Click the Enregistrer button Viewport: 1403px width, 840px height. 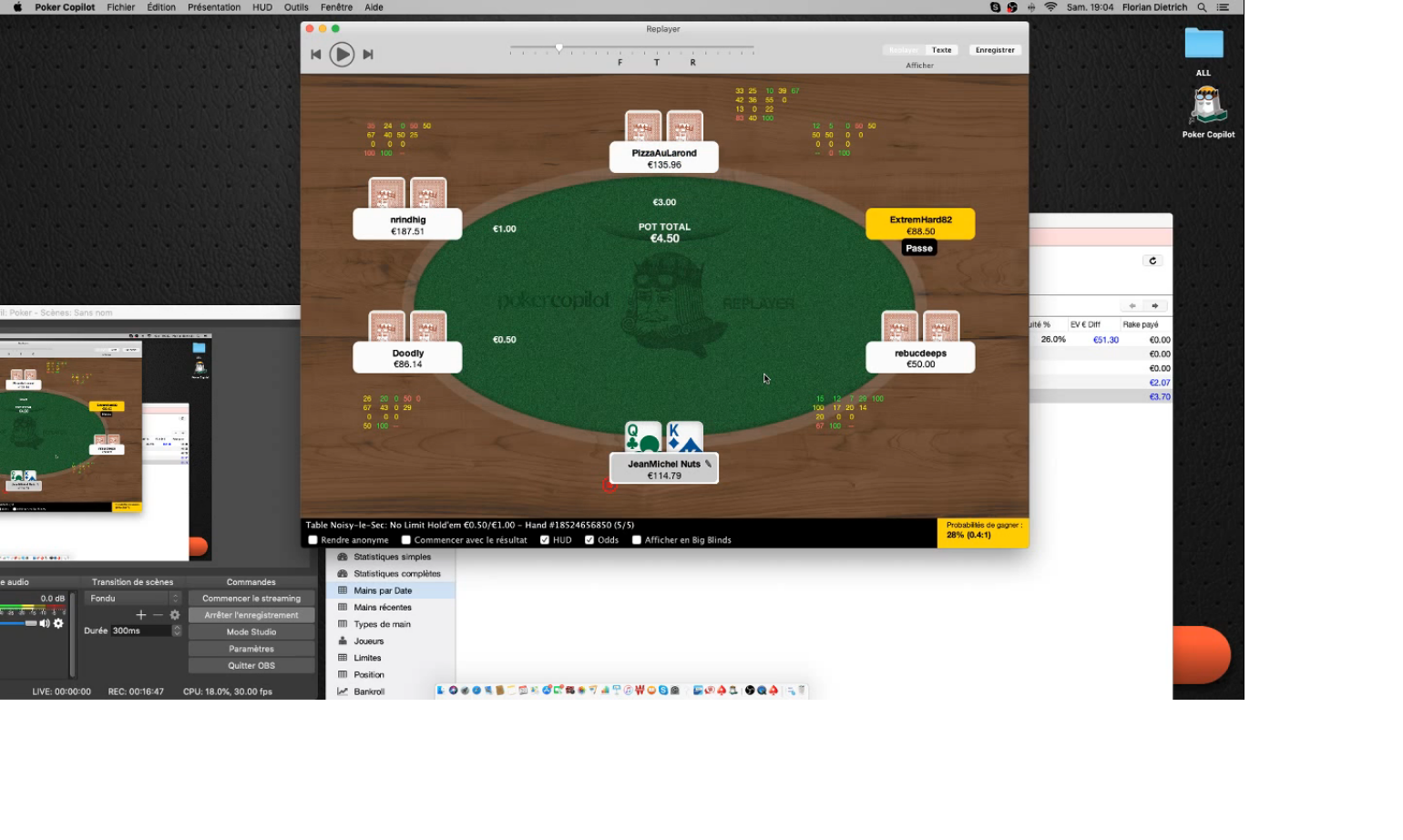(995, 50)
